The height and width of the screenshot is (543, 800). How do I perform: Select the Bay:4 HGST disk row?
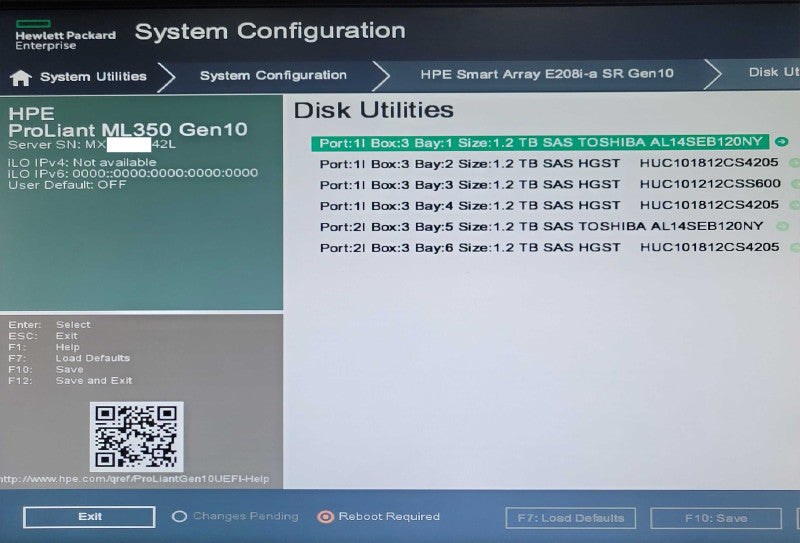(x=549, y=205)
